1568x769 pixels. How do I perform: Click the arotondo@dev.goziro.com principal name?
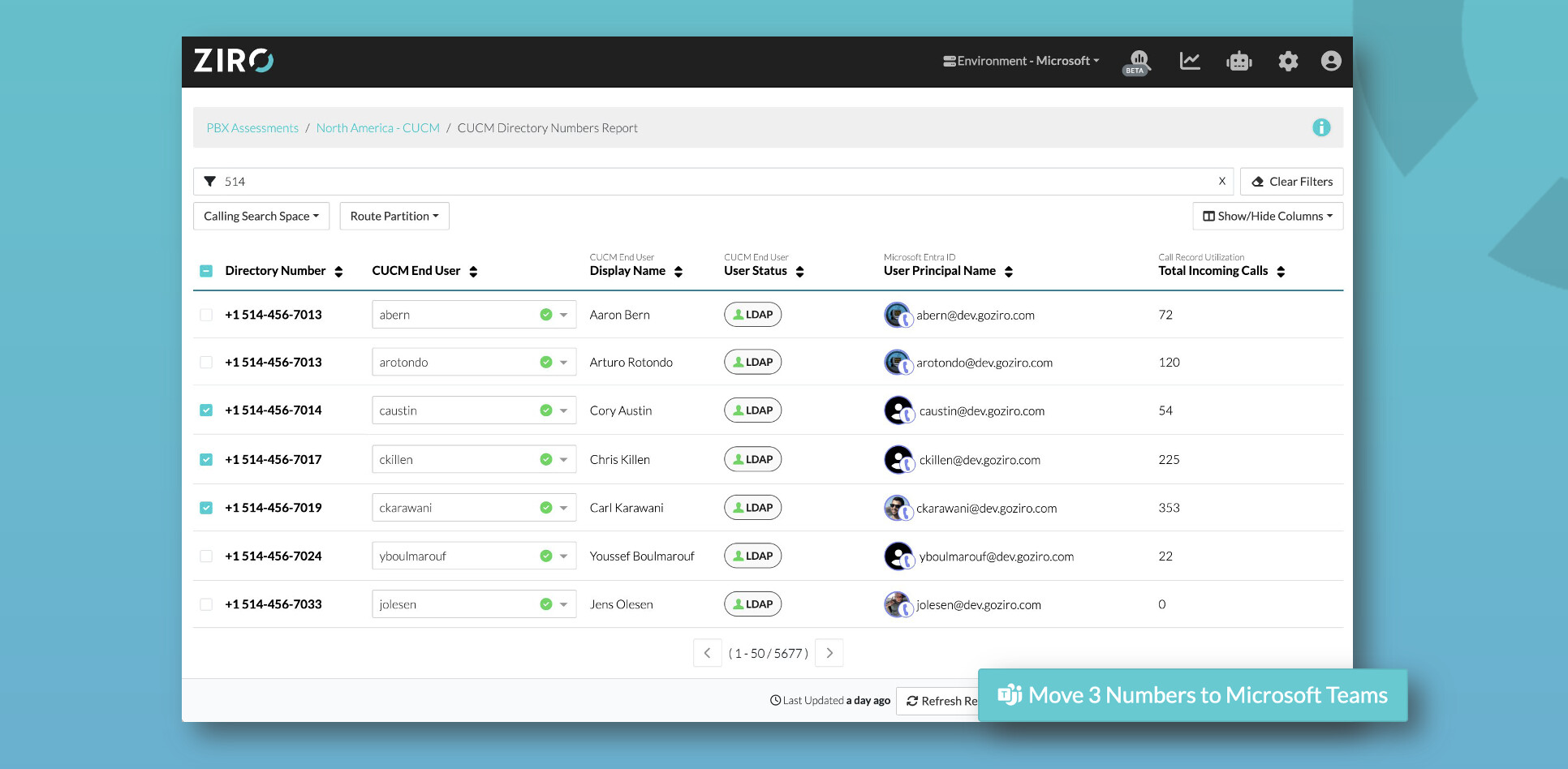[984, 363]
